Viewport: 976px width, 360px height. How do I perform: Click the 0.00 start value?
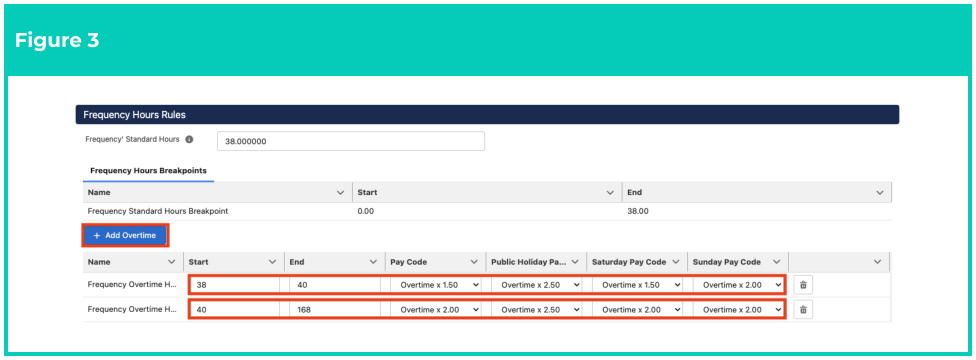tap(365, 211)
